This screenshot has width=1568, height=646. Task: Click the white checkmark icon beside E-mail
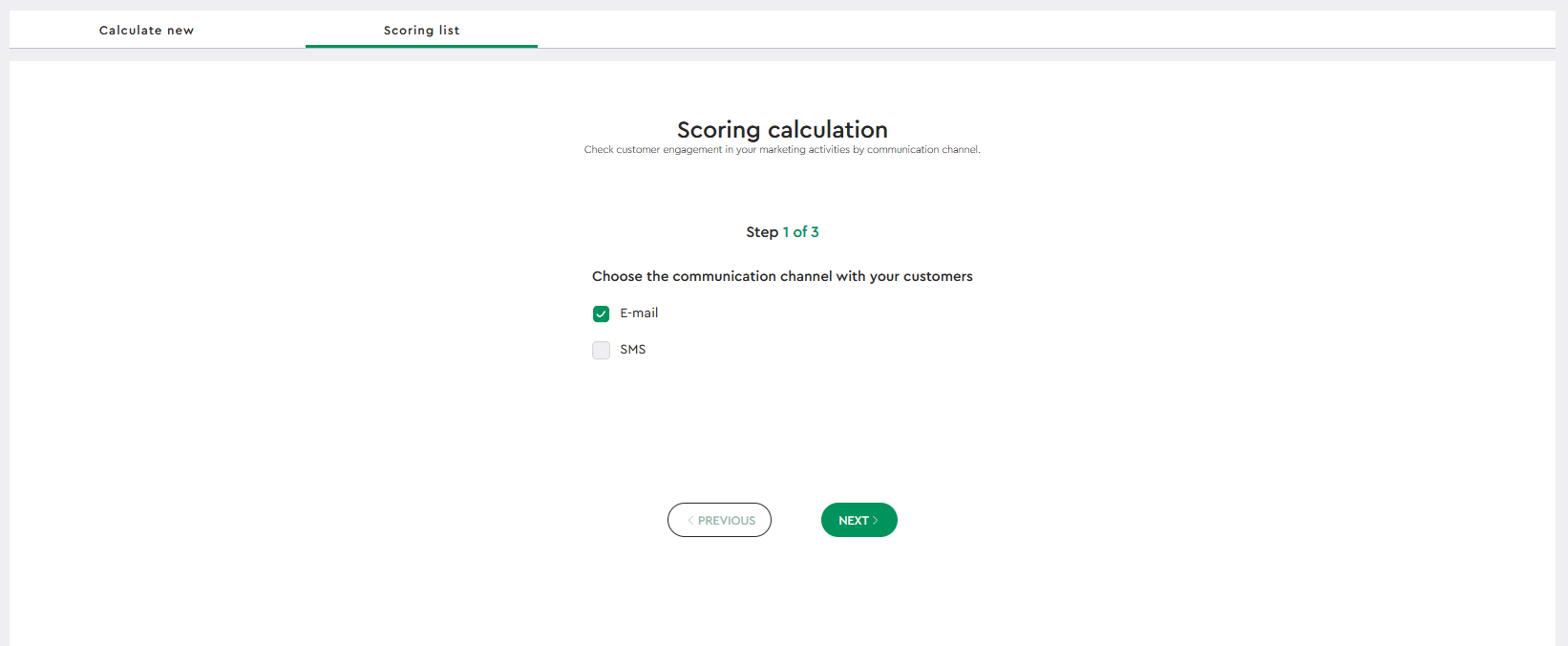[601, 313]
